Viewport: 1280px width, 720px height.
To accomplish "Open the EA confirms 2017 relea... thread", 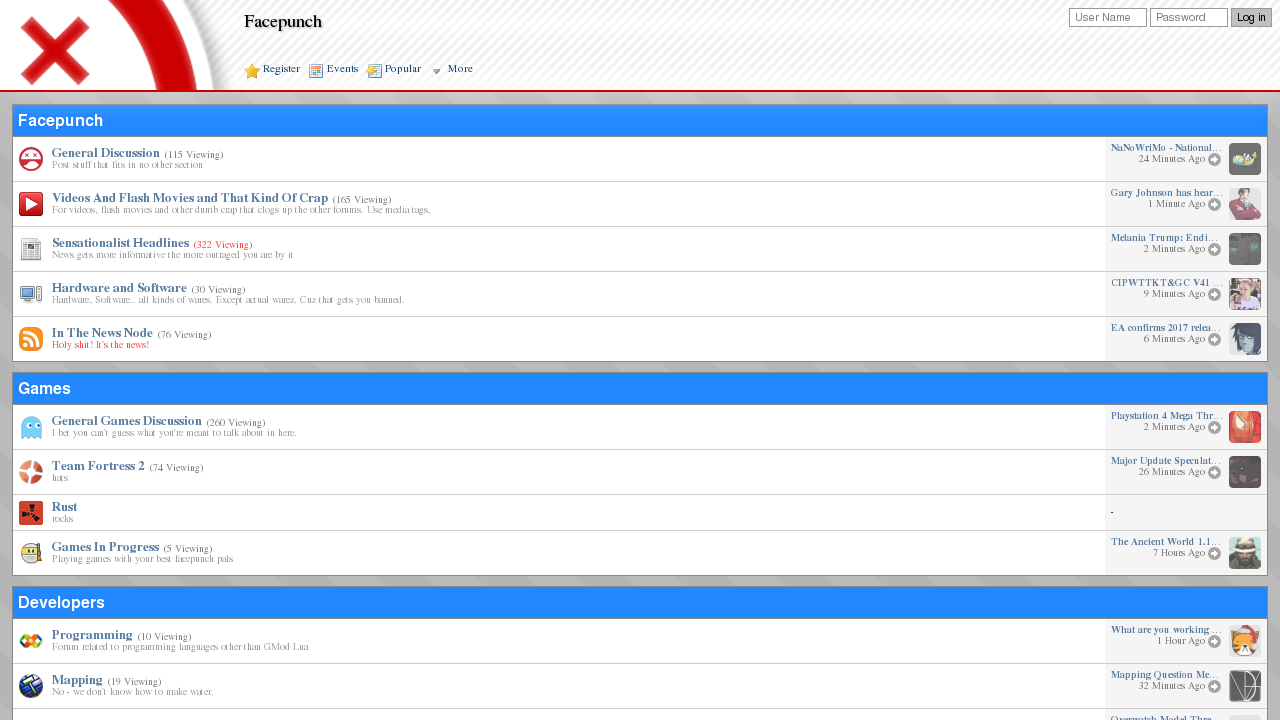I will pos(1166,327).
